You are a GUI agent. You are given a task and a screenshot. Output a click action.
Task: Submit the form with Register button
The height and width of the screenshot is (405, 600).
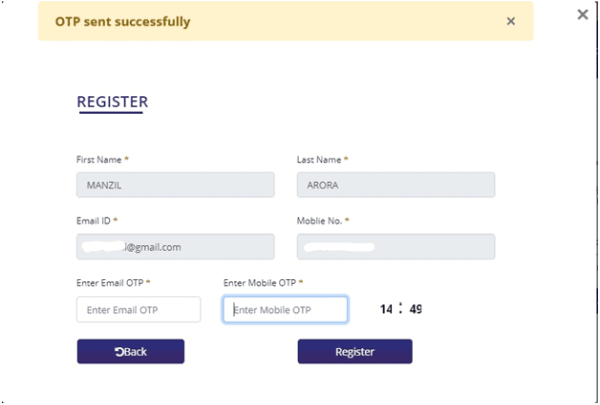355,351
